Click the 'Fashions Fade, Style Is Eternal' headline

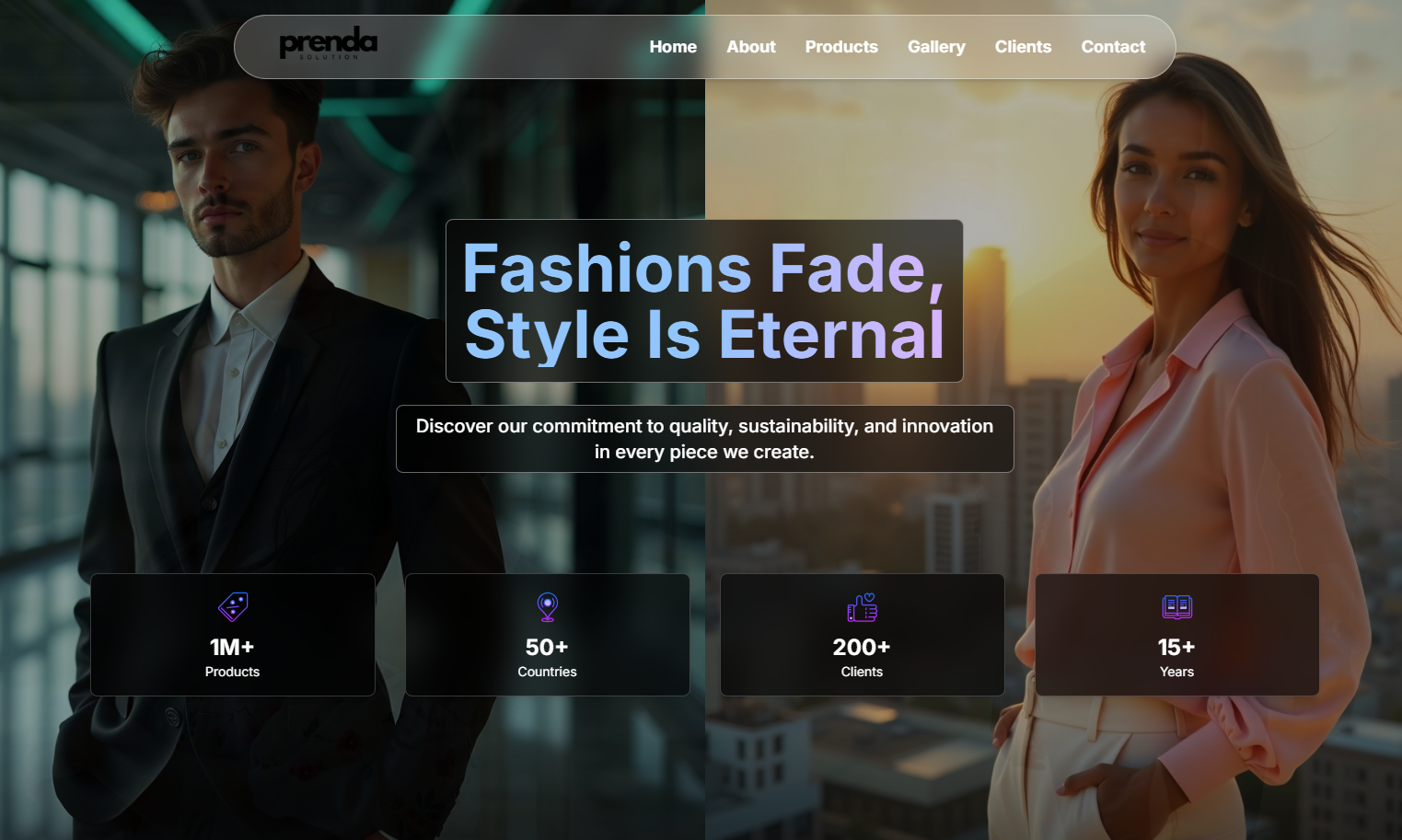(704, 301)
